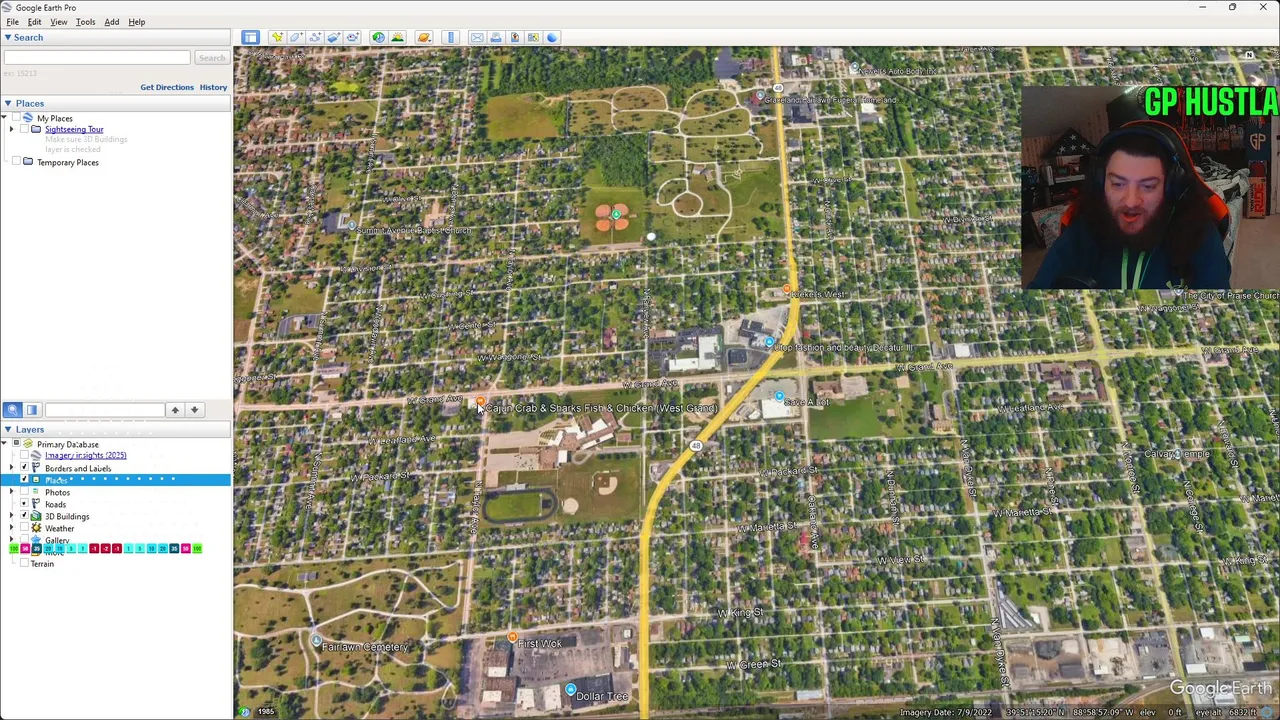Screen dimensions: 1280x720
Task: Collapse the Layers panel header
Action: [x=7, y=429]
